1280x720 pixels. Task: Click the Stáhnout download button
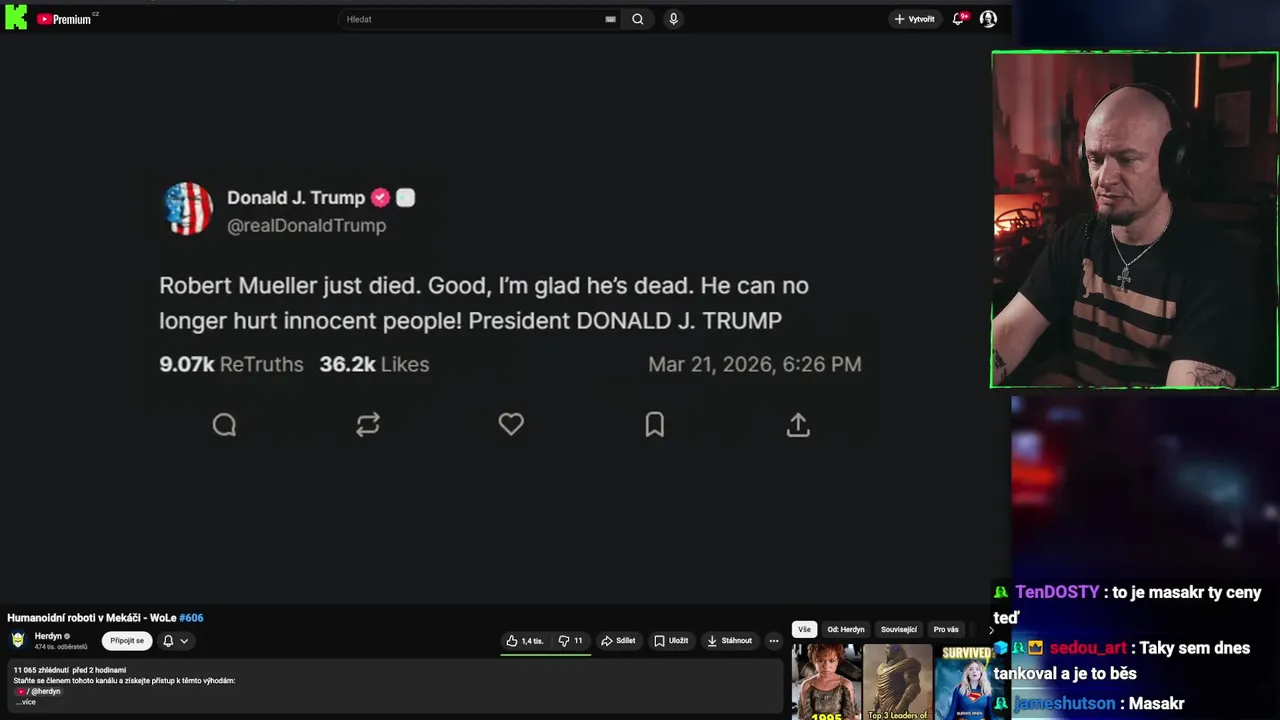click(x=729, y=641)
